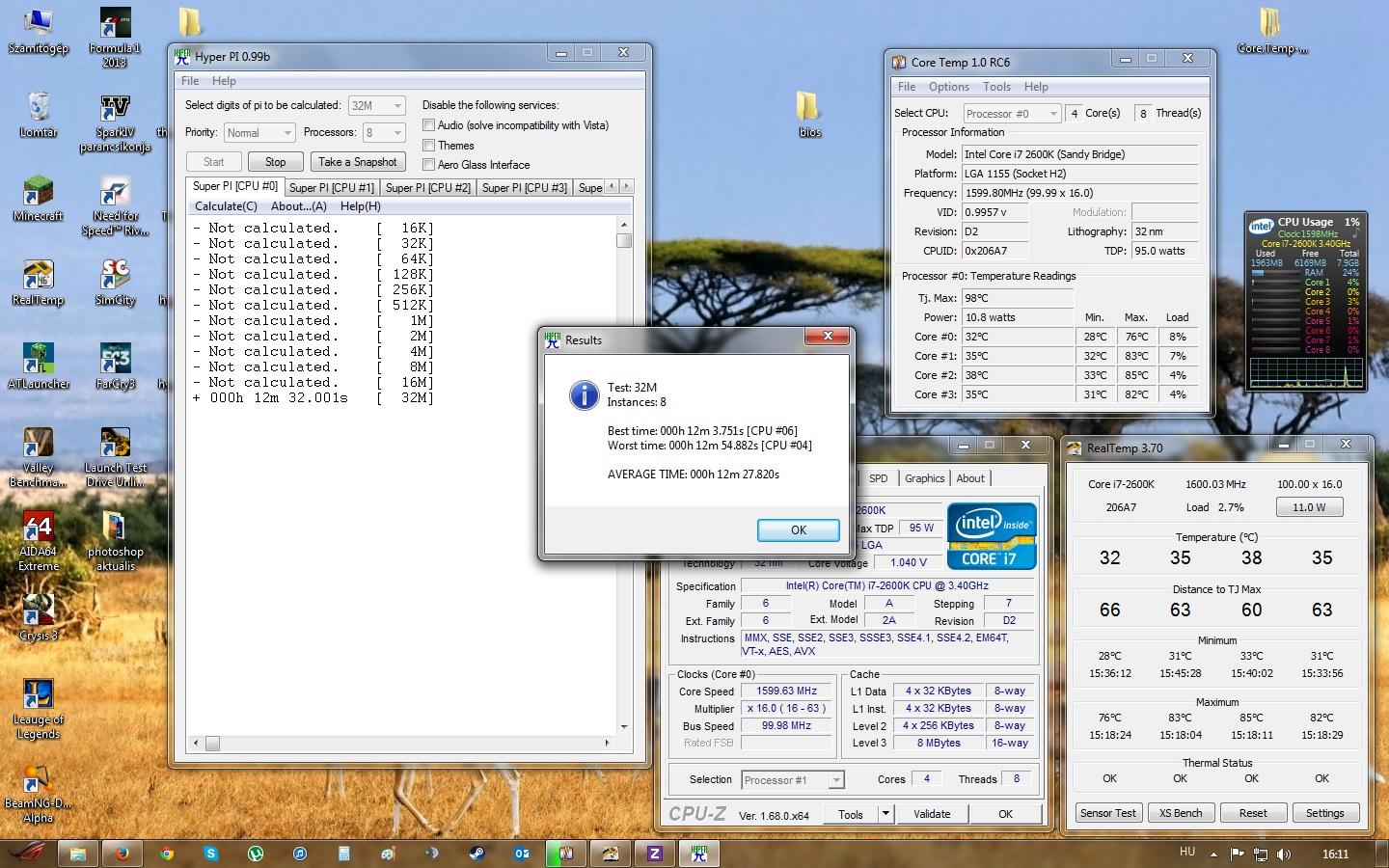Open the About tab in CPU-Z

(970, 478)
